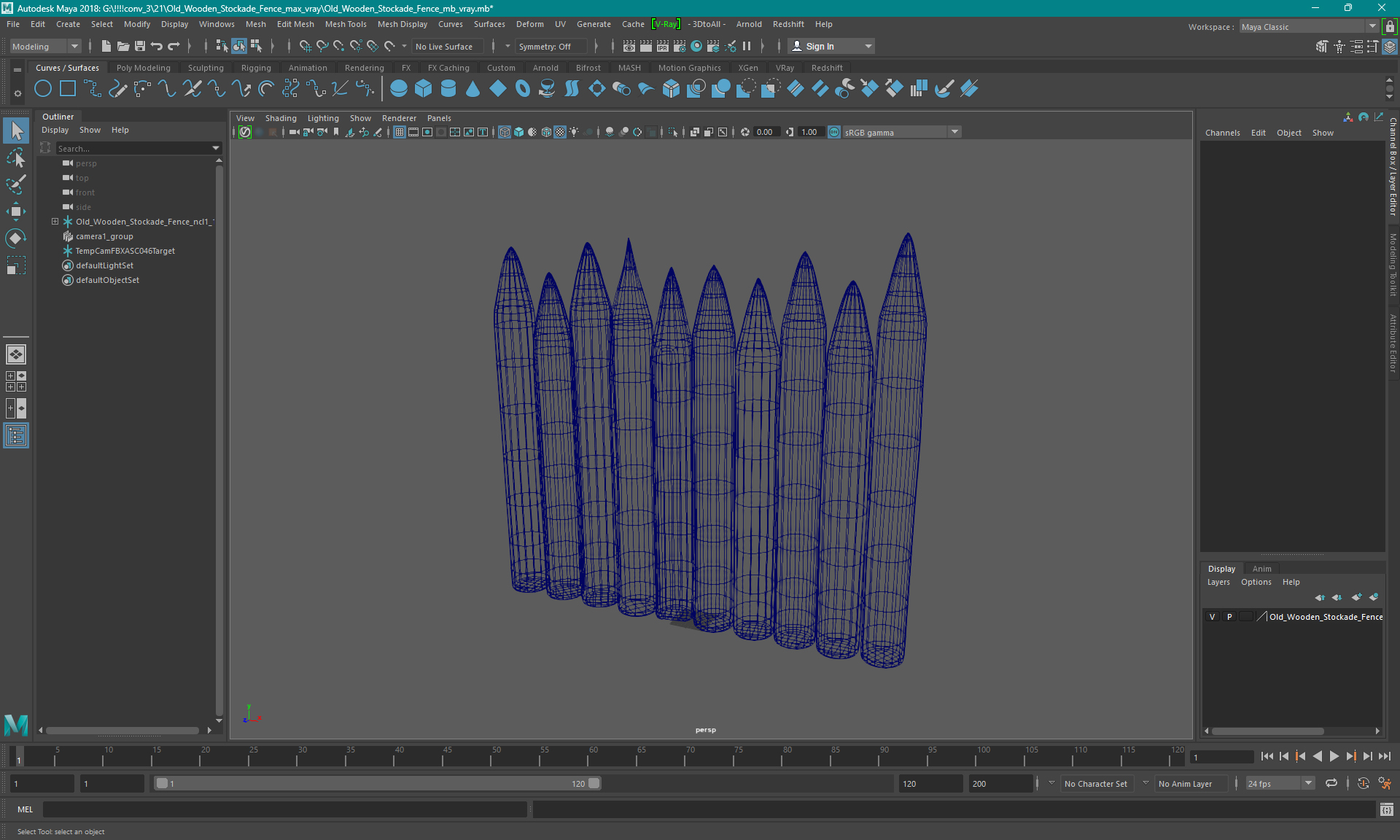Open the 24 fps dropdown
Image resolution: width=1400 pixels, height=840 pixels.
click(1307, 783)
